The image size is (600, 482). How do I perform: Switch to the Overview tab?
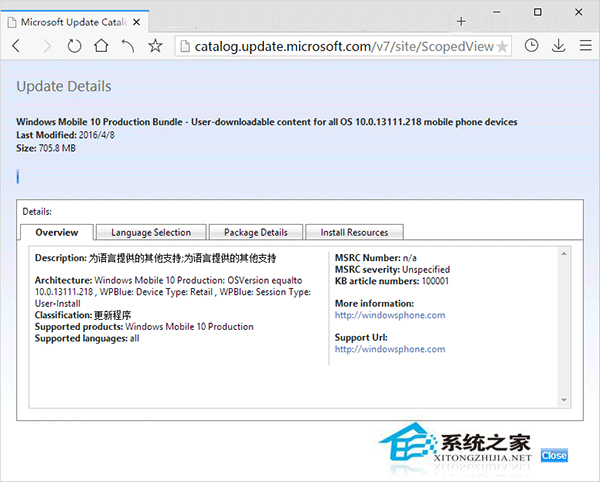coord(57,232)
